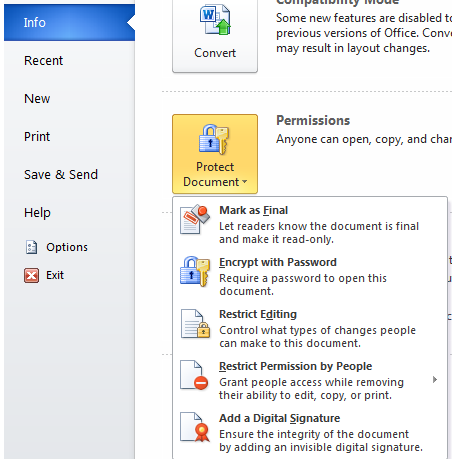The height and width of the screenshot is (464, 460).
Task: Click the Restrict Permission by People icon
Action: (x=194, y=375)
